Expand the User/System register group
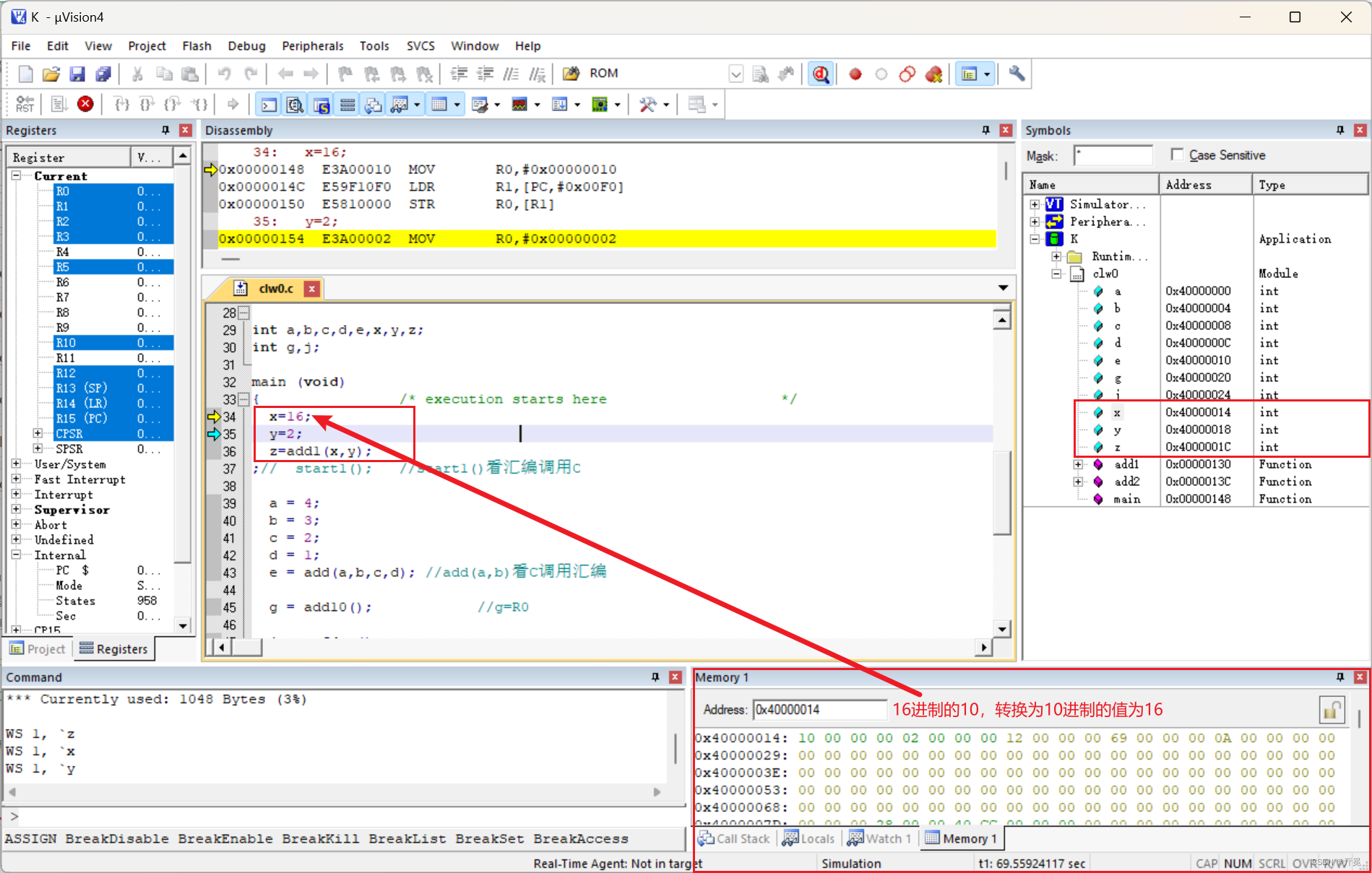This screenshot has height=873, width=1372. [x=16, y=464]
